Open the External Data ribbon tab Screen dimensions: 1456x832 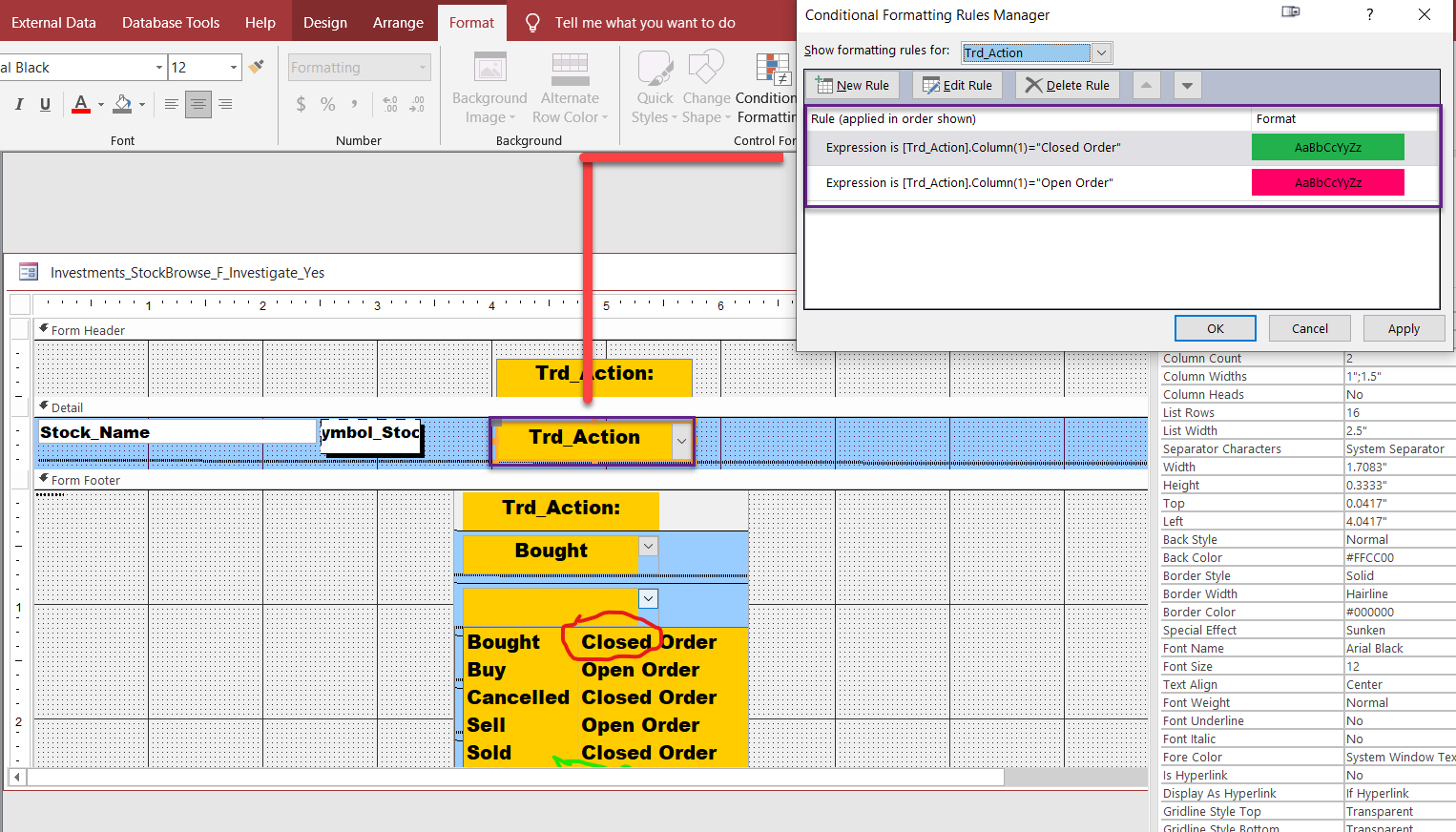point(53,22)
